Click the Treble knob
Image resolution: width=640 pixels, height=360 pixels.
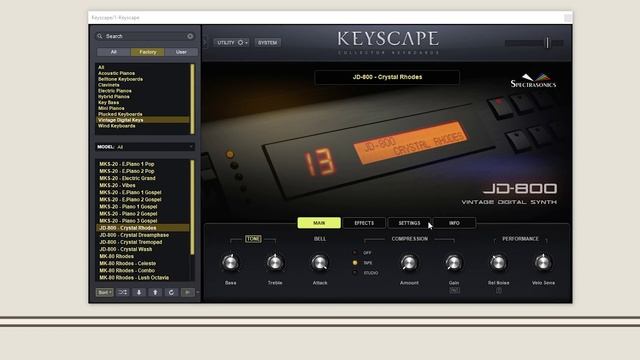coord(275,262)
